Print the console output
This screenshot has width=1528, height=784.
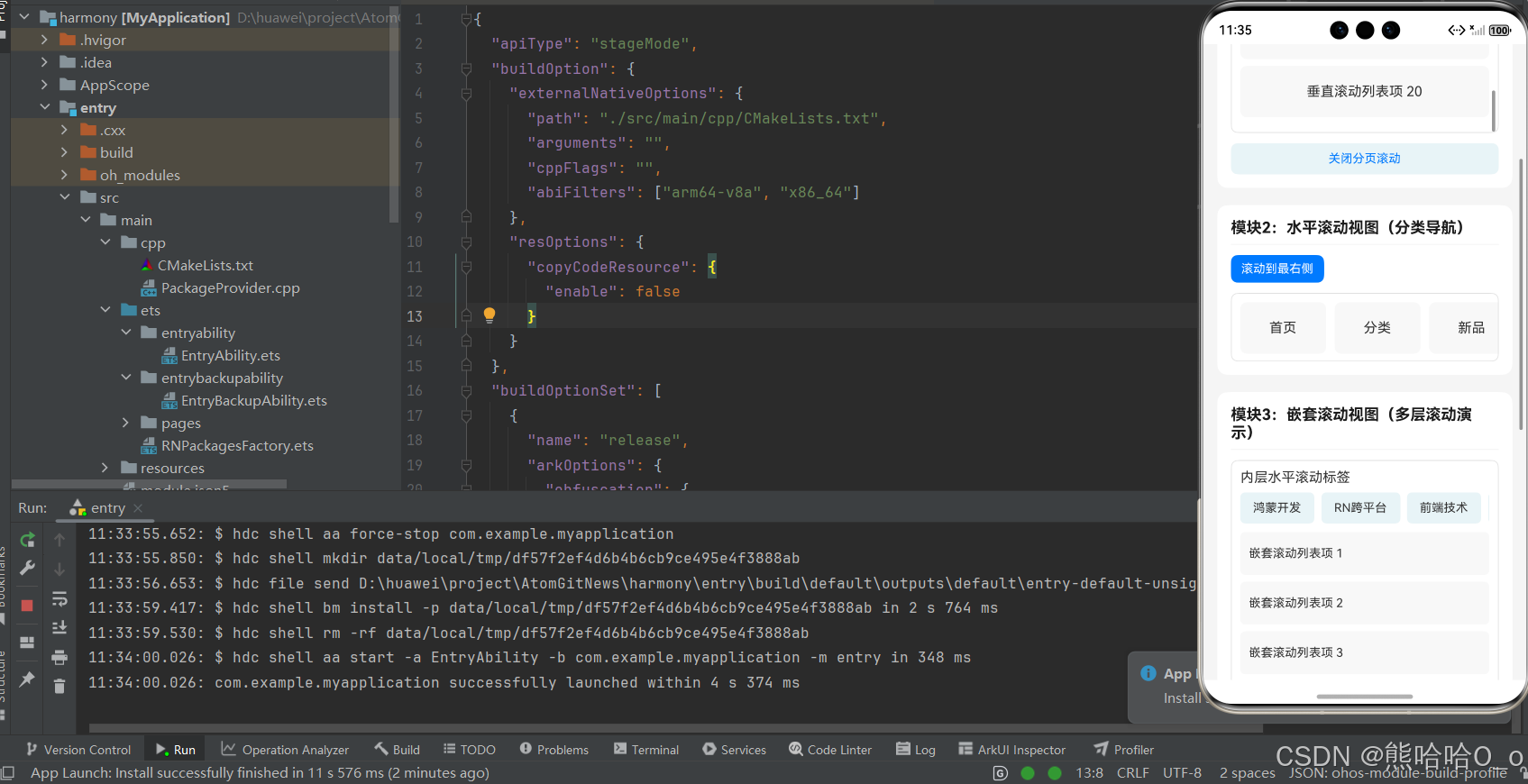59,657
